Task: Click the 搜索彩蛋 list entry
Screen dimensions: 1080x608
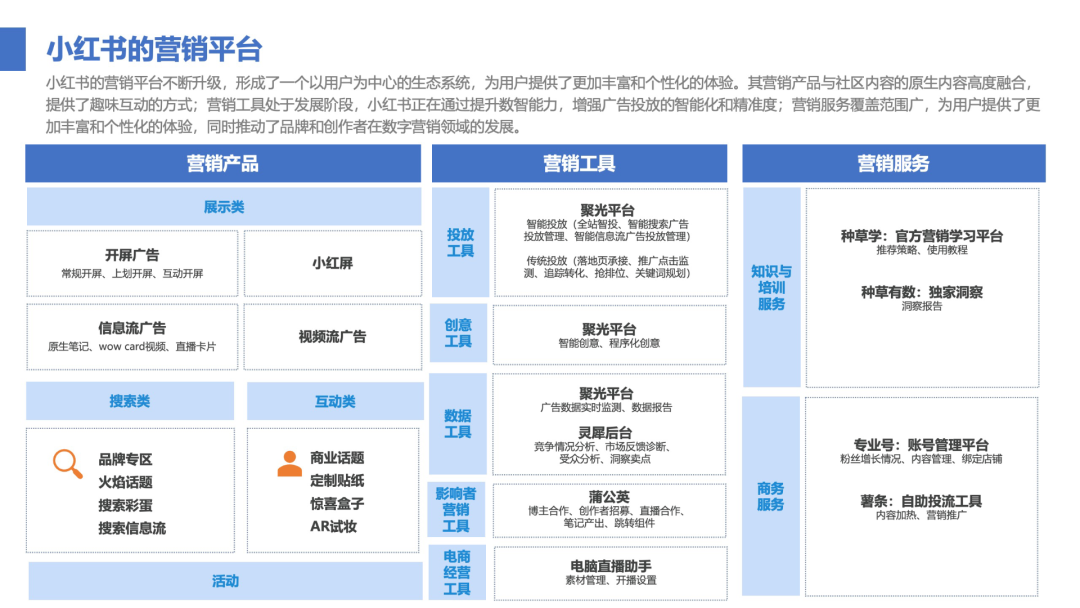Action: coord(125,505)
